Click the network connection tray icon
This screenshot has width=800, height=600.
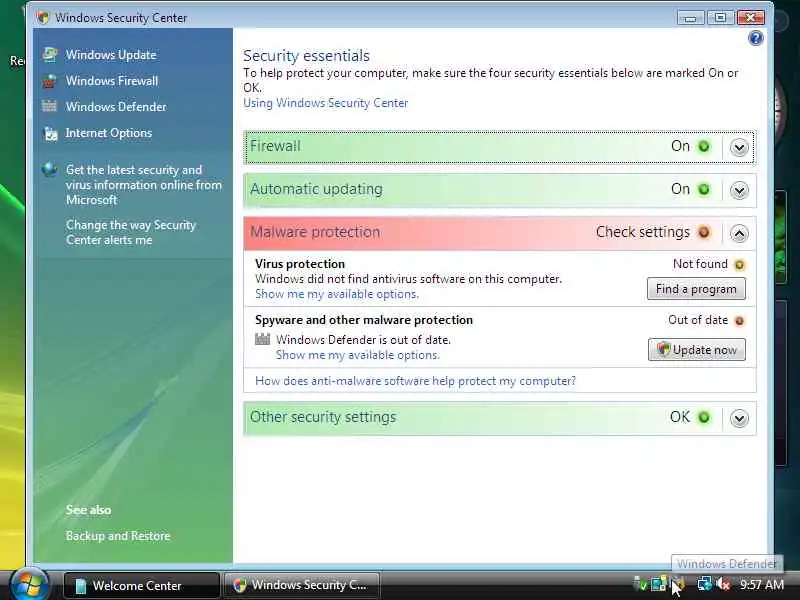tap(705, 584)
